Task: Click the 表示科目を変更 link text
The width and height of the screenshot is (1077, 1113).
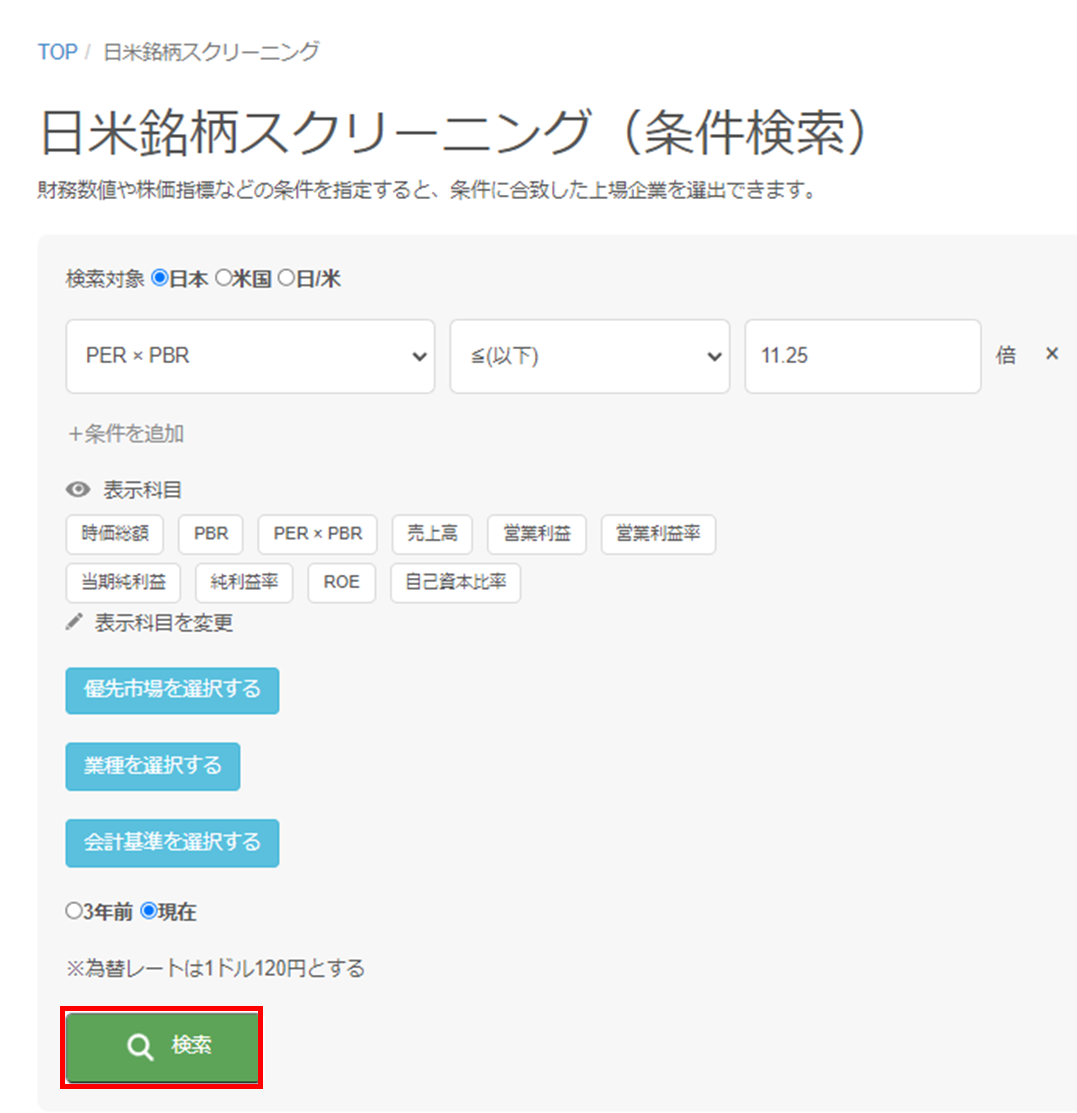Action: (164, 623)
